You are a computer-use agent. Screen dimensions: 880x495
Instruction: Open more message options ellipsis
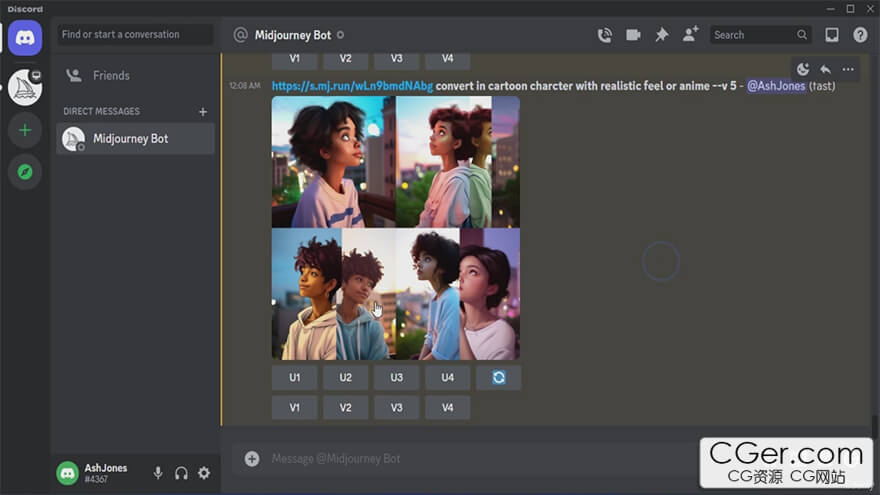click(x=848, y=69)
